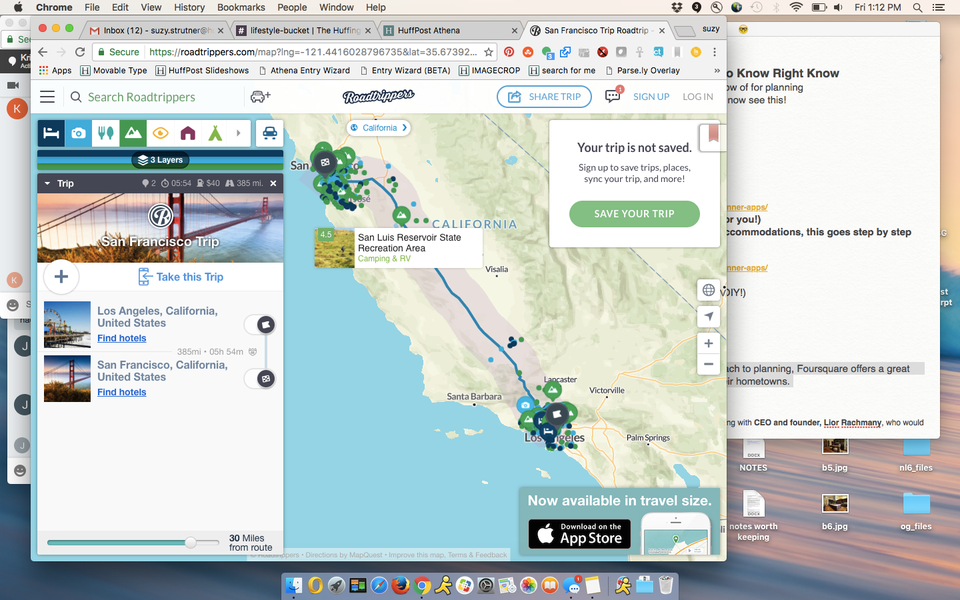
Task: Reload the page in Chrome
Action: pyautogui.click(x=80, y=52)
